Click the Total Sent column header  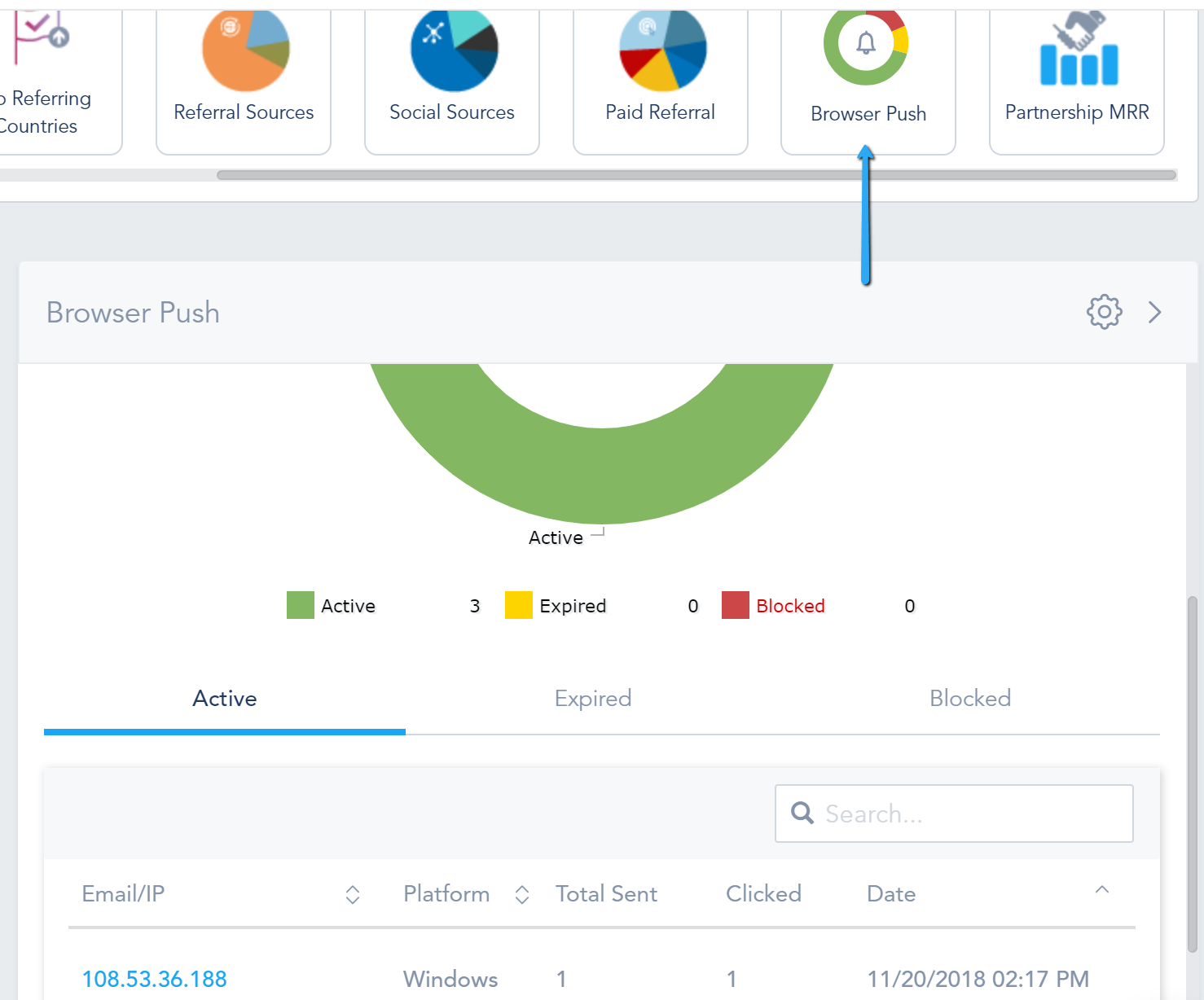pos(606,894)
